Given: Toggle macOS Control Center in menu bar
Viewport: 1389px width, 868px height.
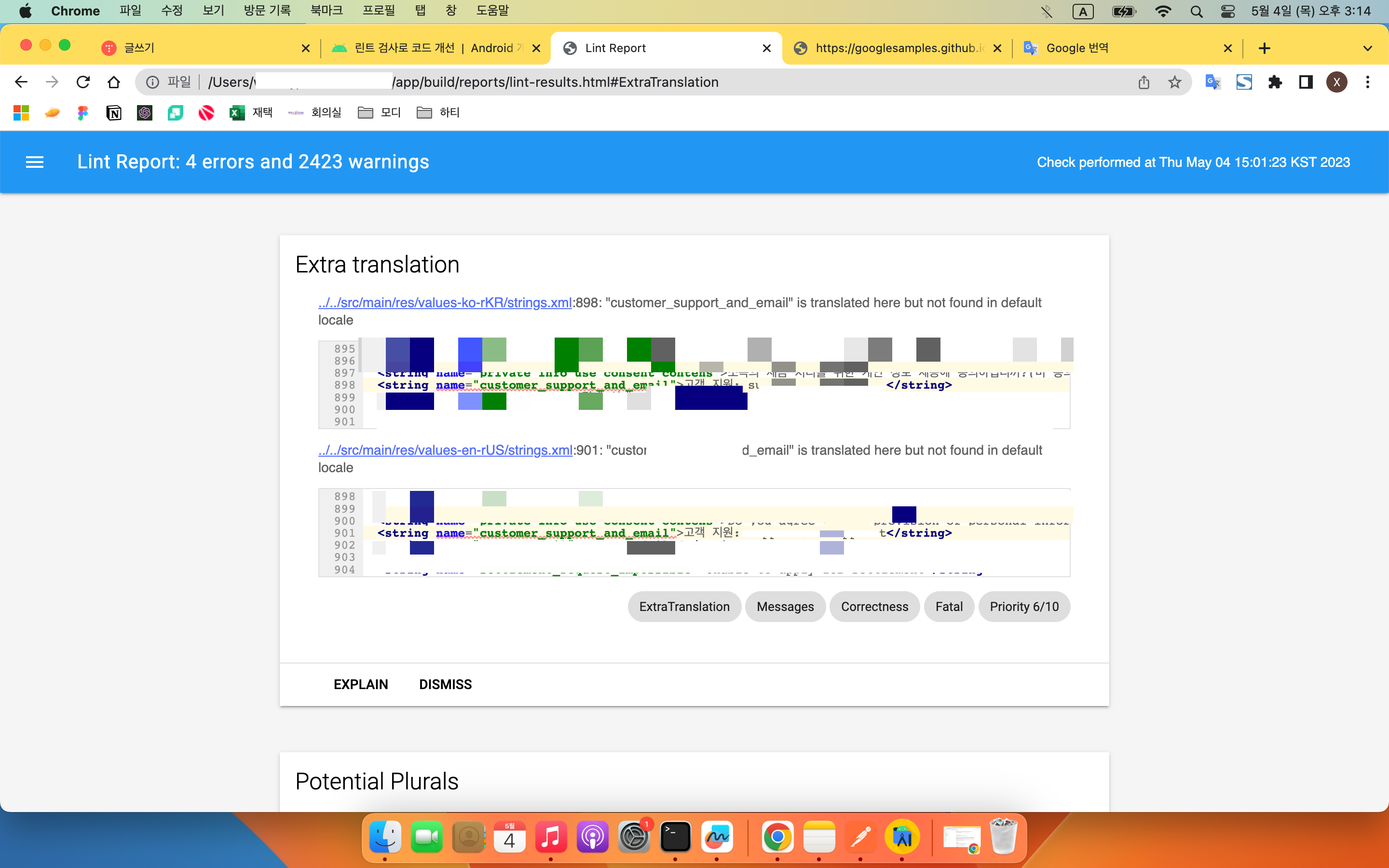Looking at the screenshot, I should (1227, 11).
